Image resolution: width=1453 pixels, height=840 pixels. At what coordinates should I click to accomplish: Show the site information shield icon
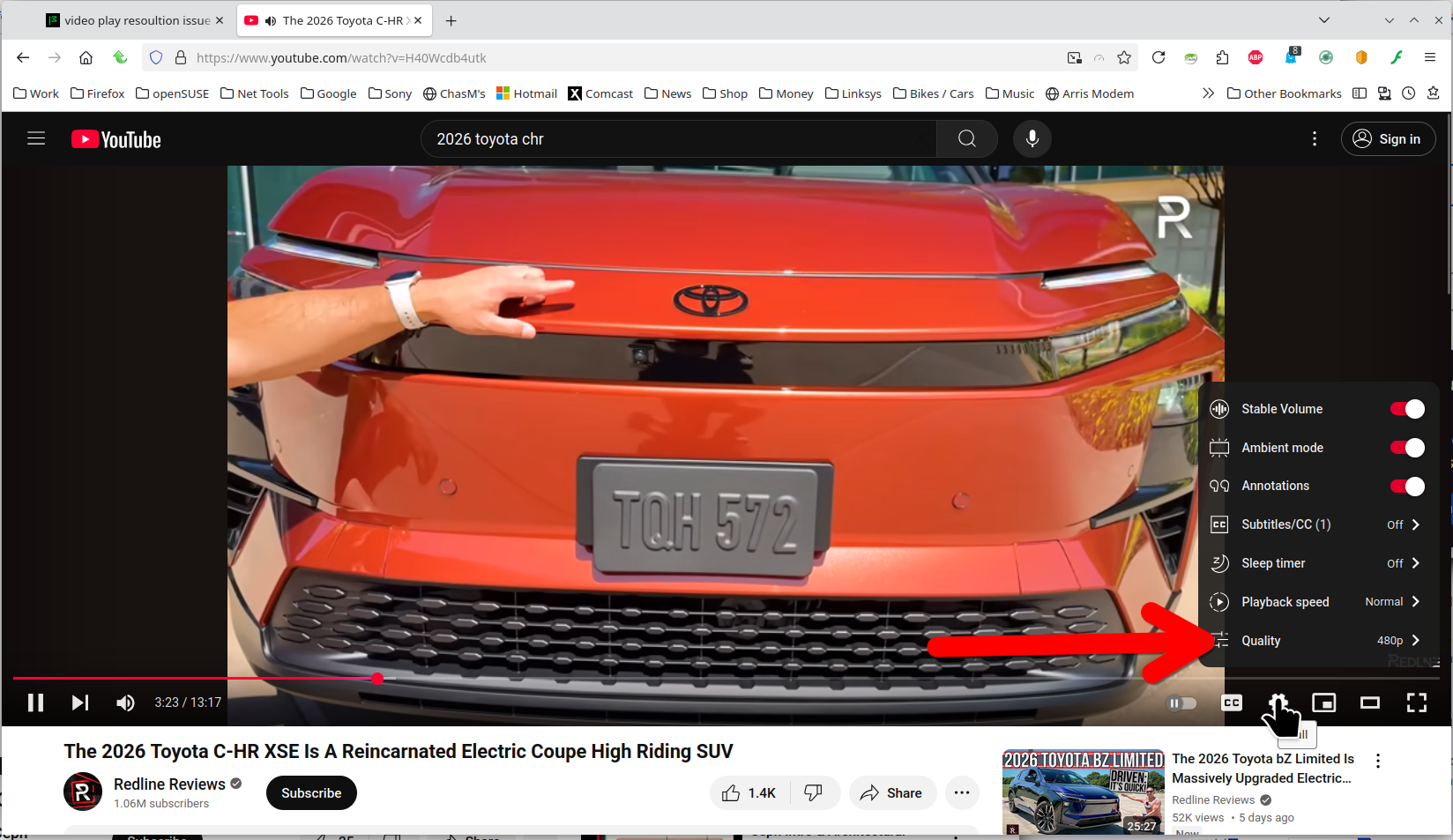pos(156,58)
